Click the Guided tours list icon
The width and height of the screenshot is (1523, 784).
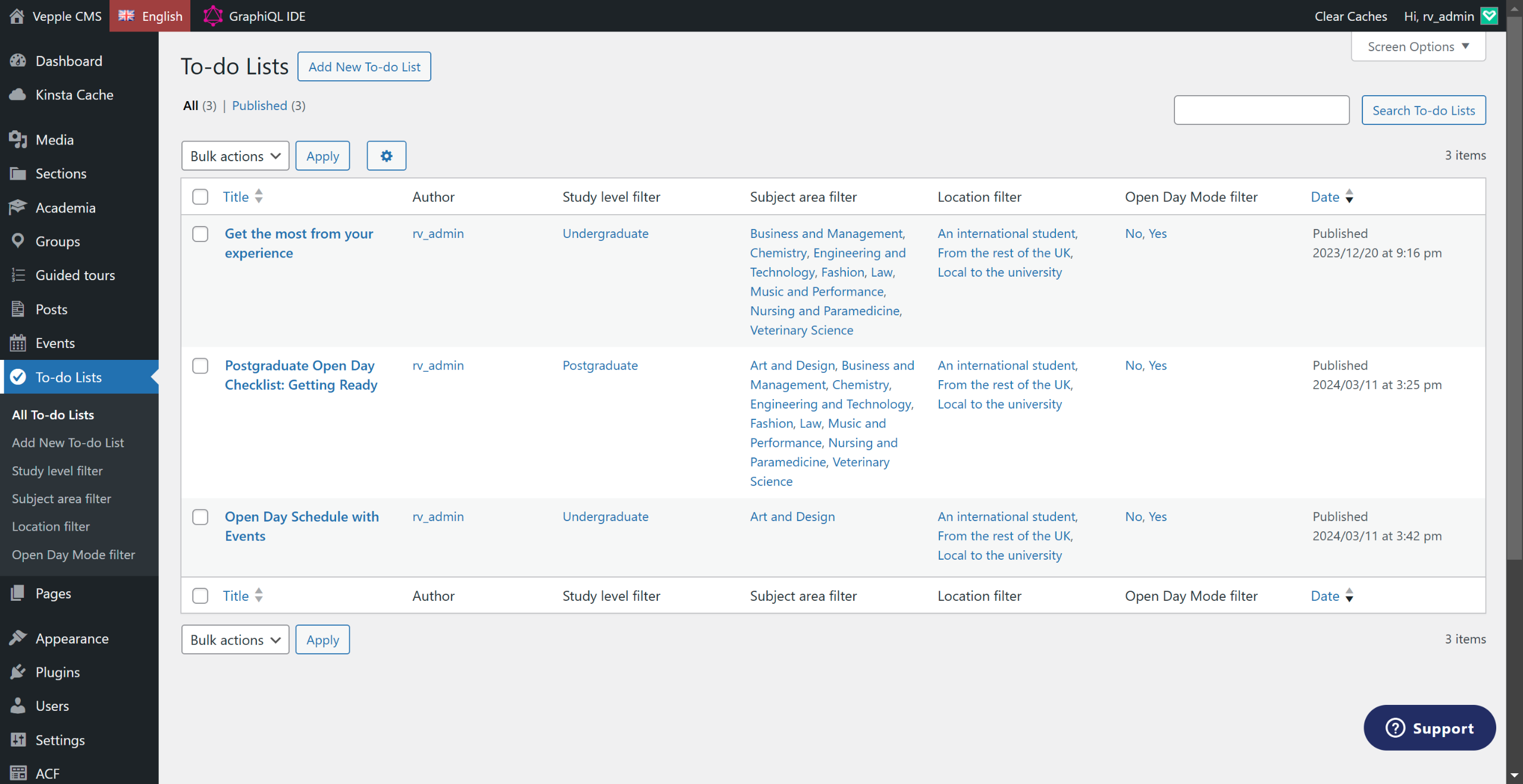[x=18, y=275]
